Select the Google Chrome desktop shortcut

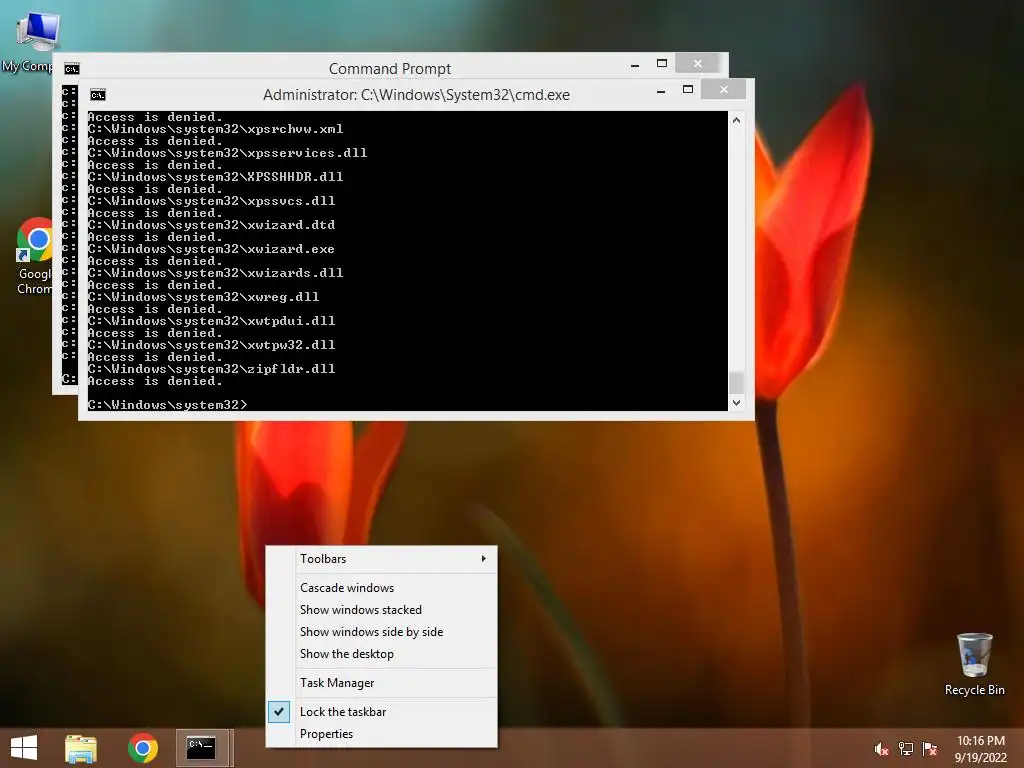(34, 256)
